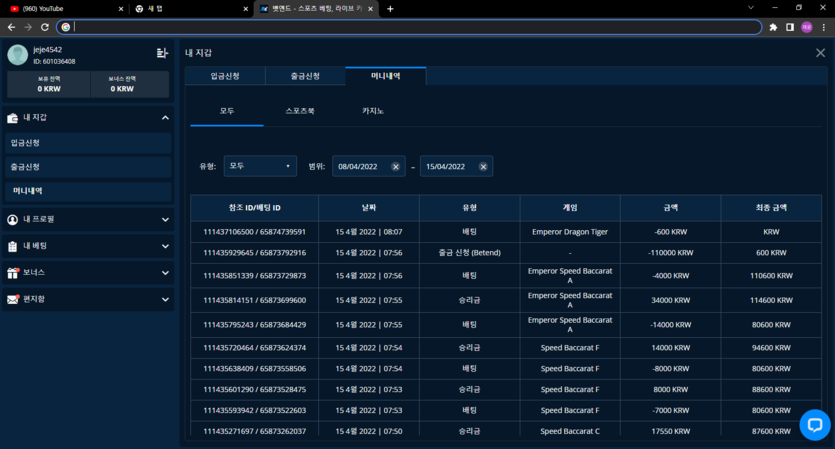
Task: Click ID 111435720464 / 65873624374
Action: (255, 348)
